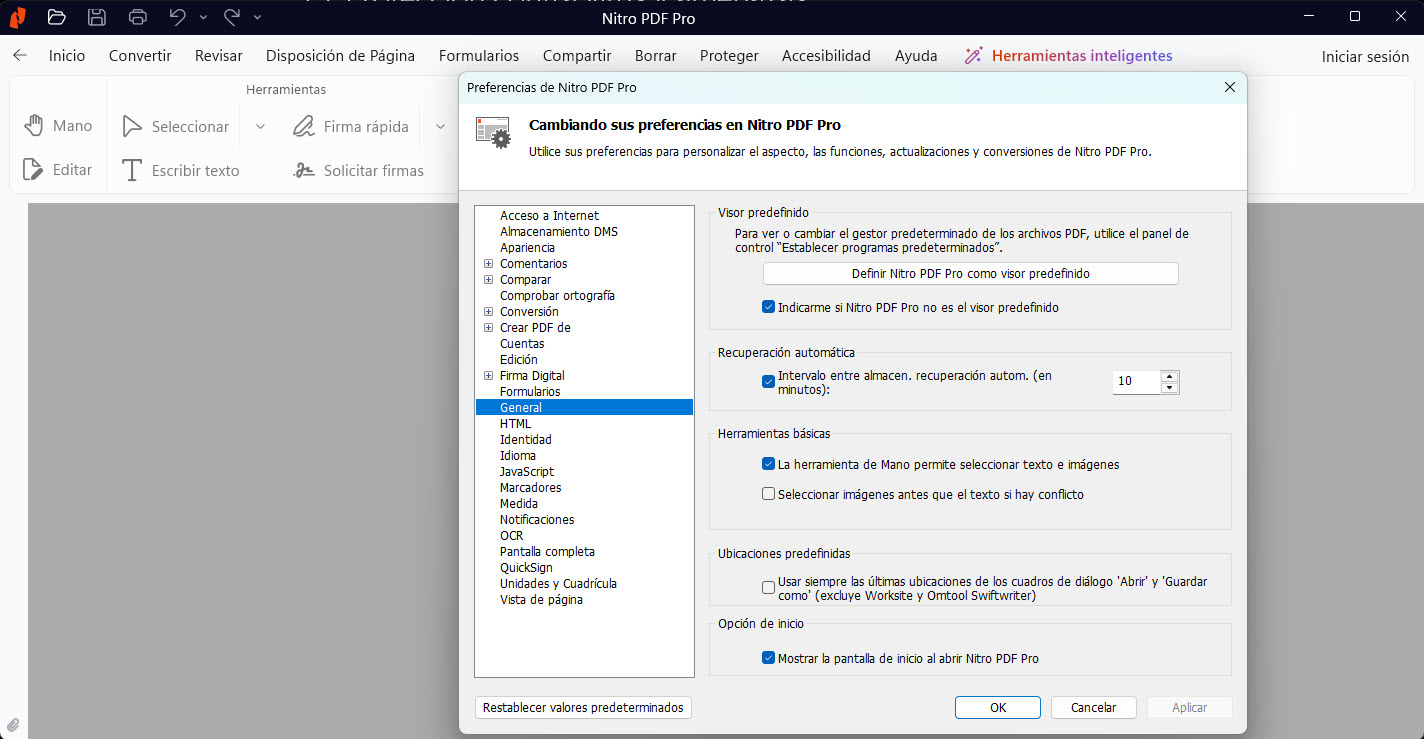The height and width of the screenshot is (739, 1424).
Task: Open the Accesibilidad tab
Action: (x=826, y=56)
